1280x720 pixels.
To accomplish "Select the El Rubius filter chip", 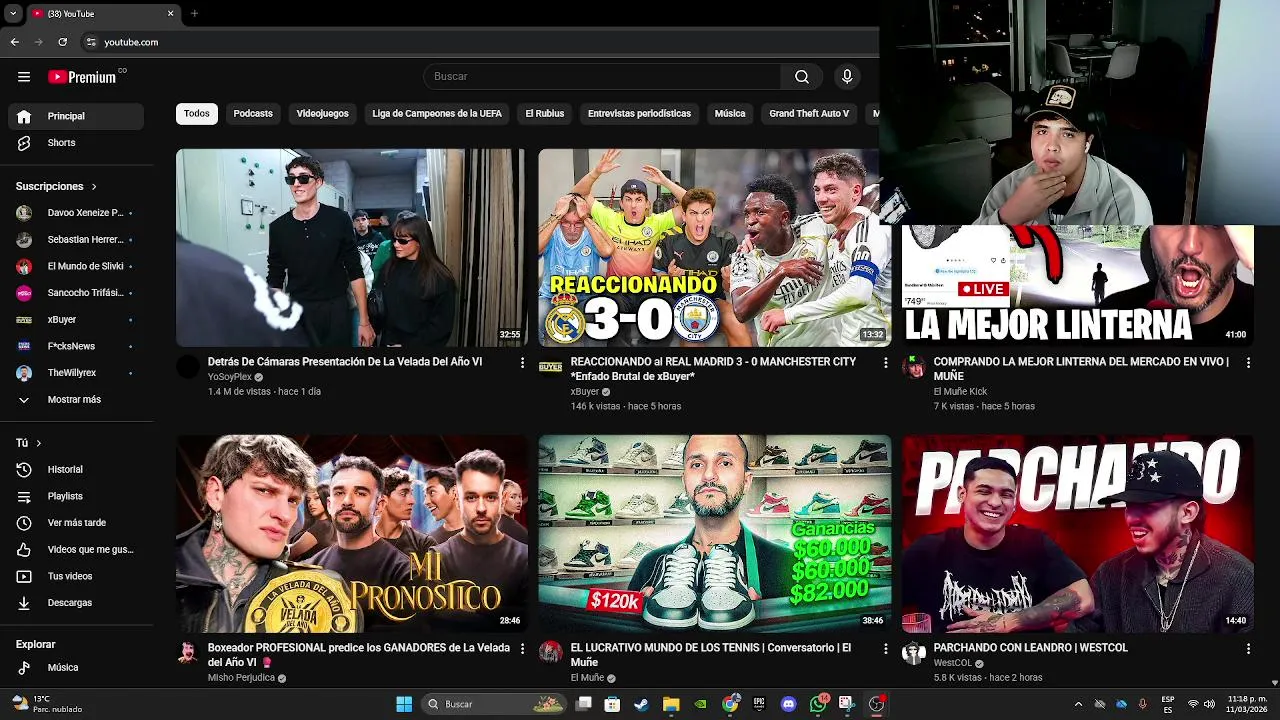I will coord(545,114).
